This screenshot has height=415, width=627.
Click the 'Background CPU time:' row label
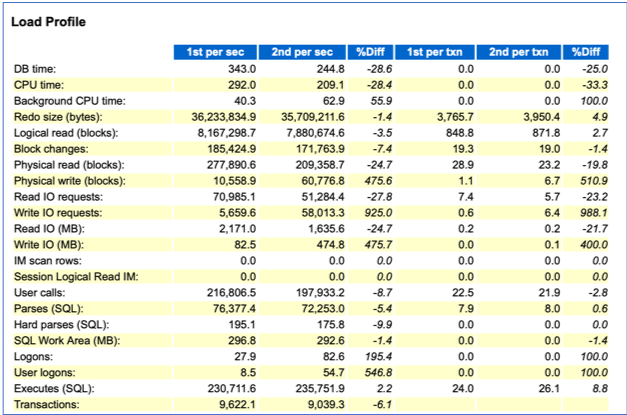click(66, 100)
